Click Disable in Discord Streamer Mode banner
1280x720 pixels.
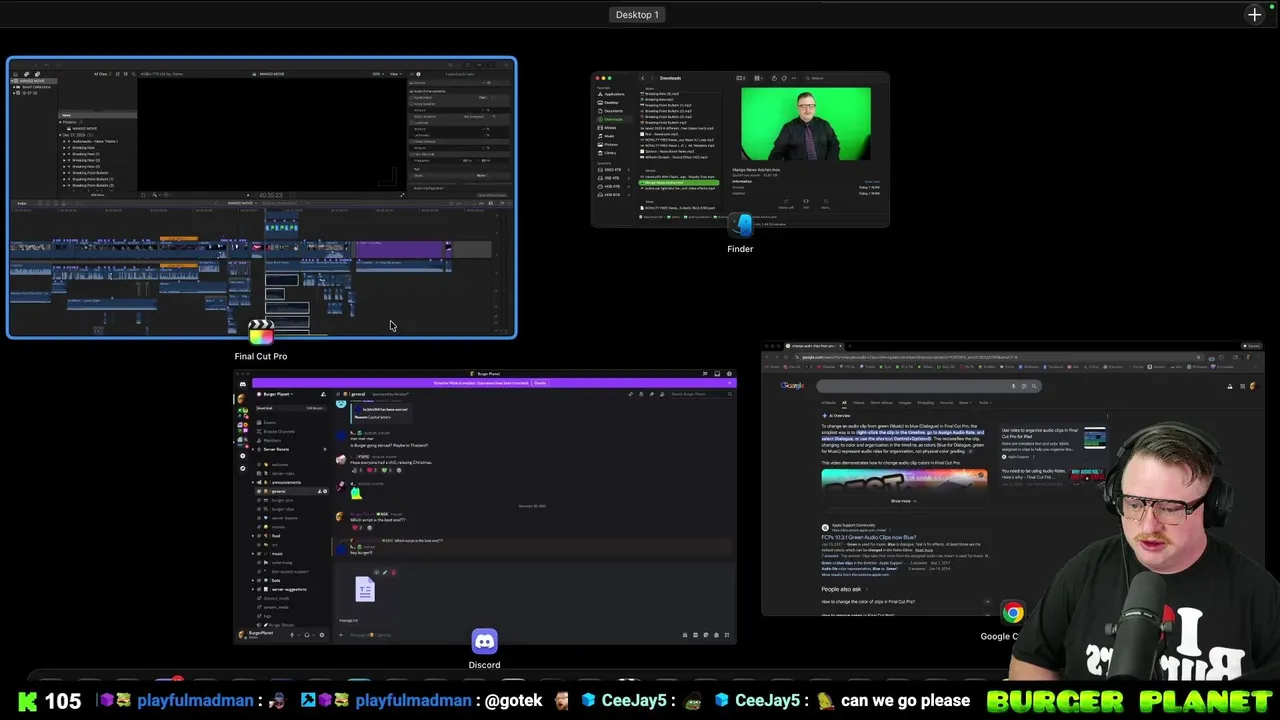tap(540, 383)
